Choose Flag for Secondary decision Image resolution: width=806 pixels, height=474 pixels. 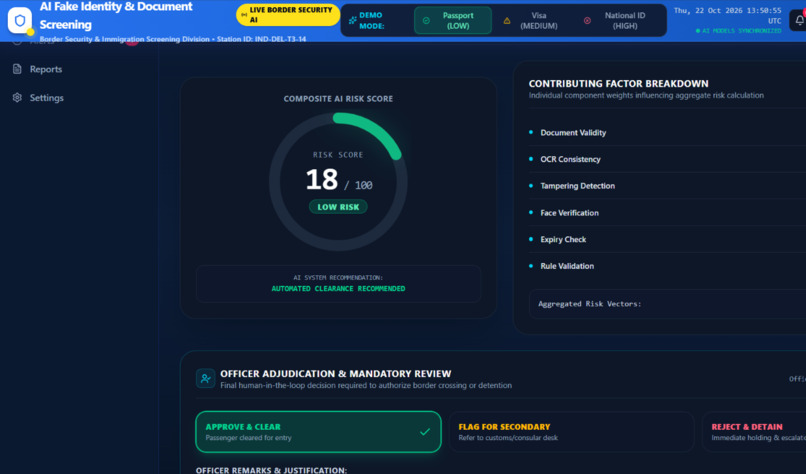coord(571,432)
